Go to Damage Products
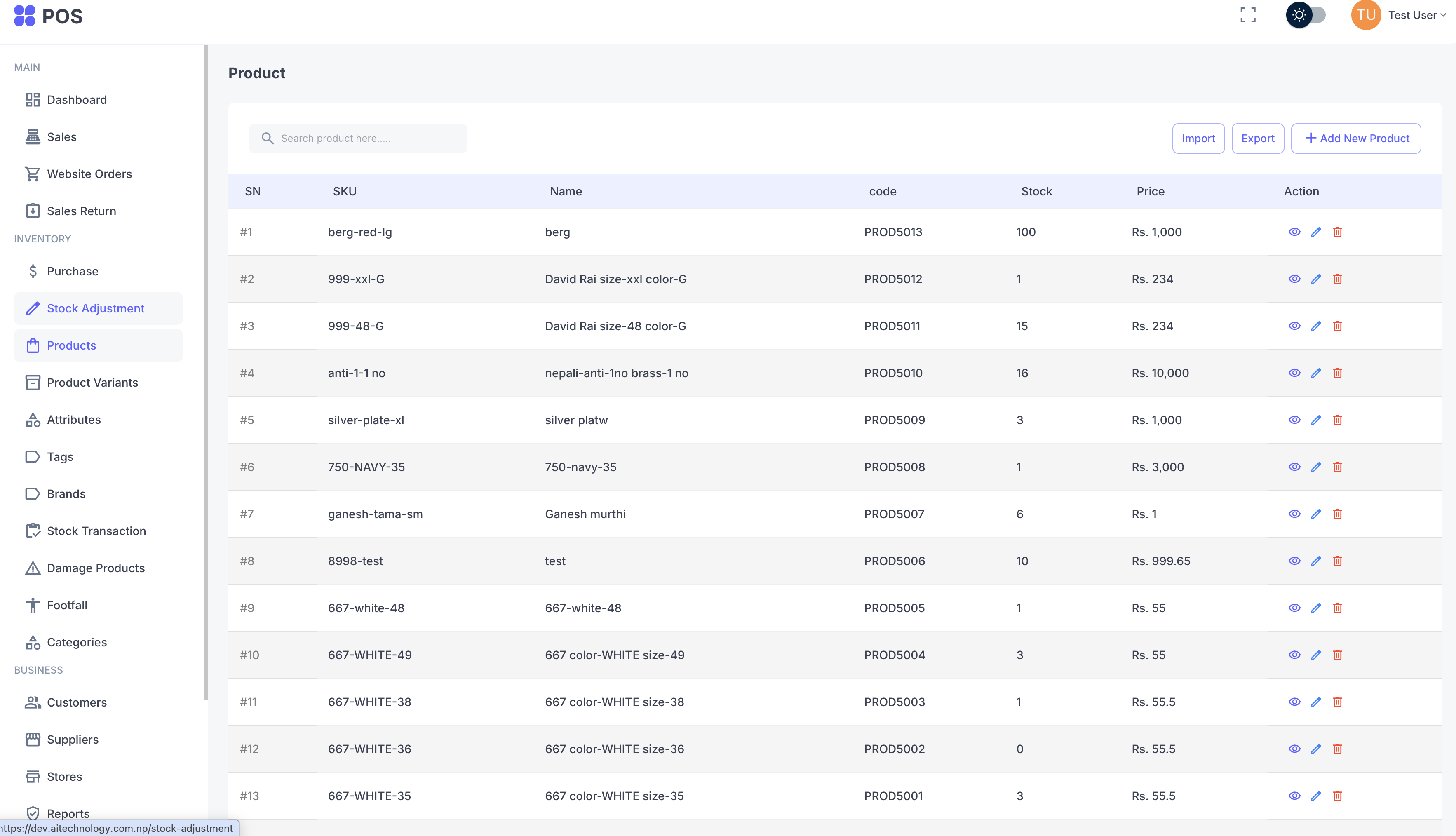 click(x=95, y=568)
